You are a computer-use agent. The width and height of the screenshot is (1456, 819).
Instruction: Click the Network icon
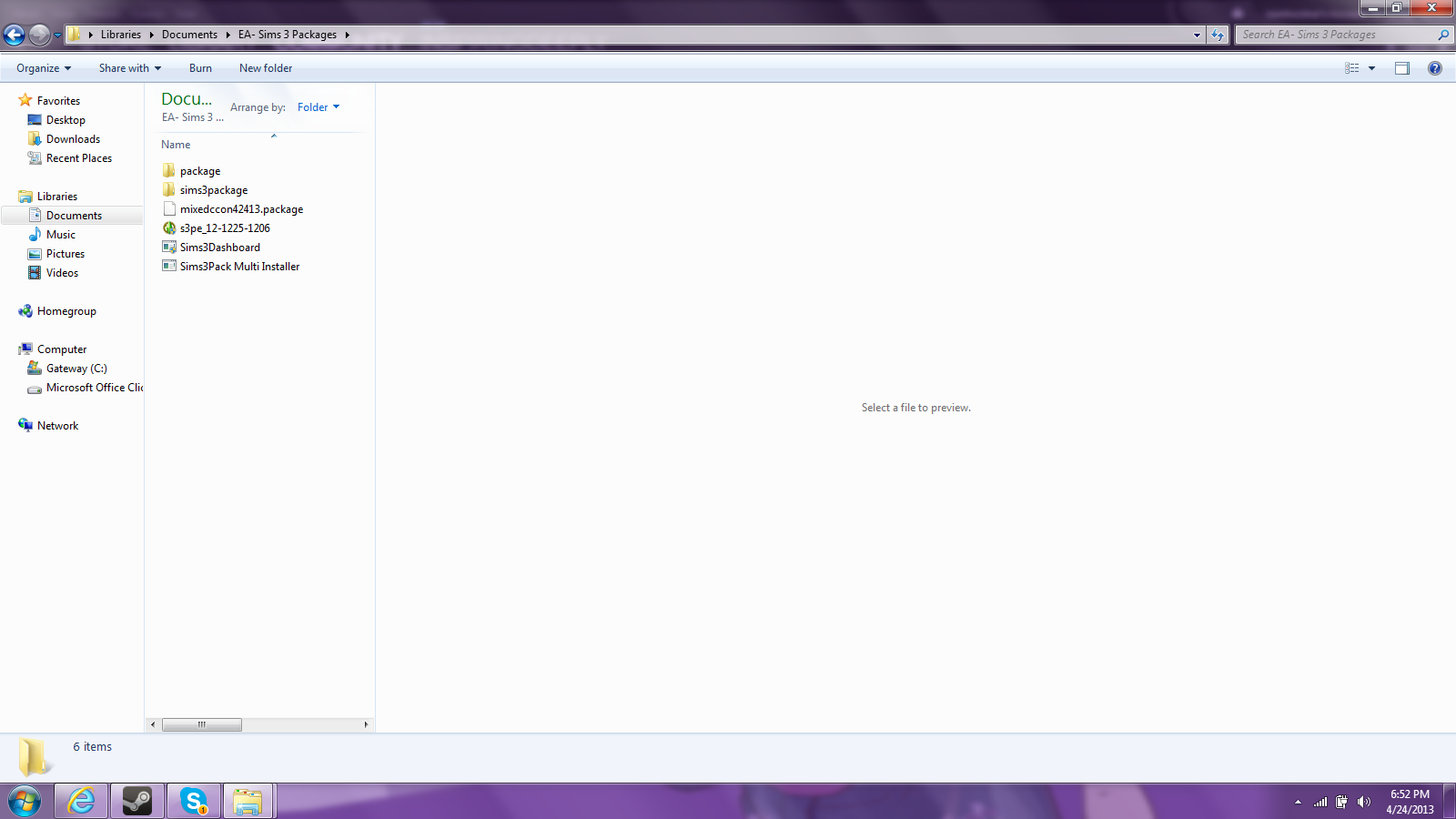25,425
